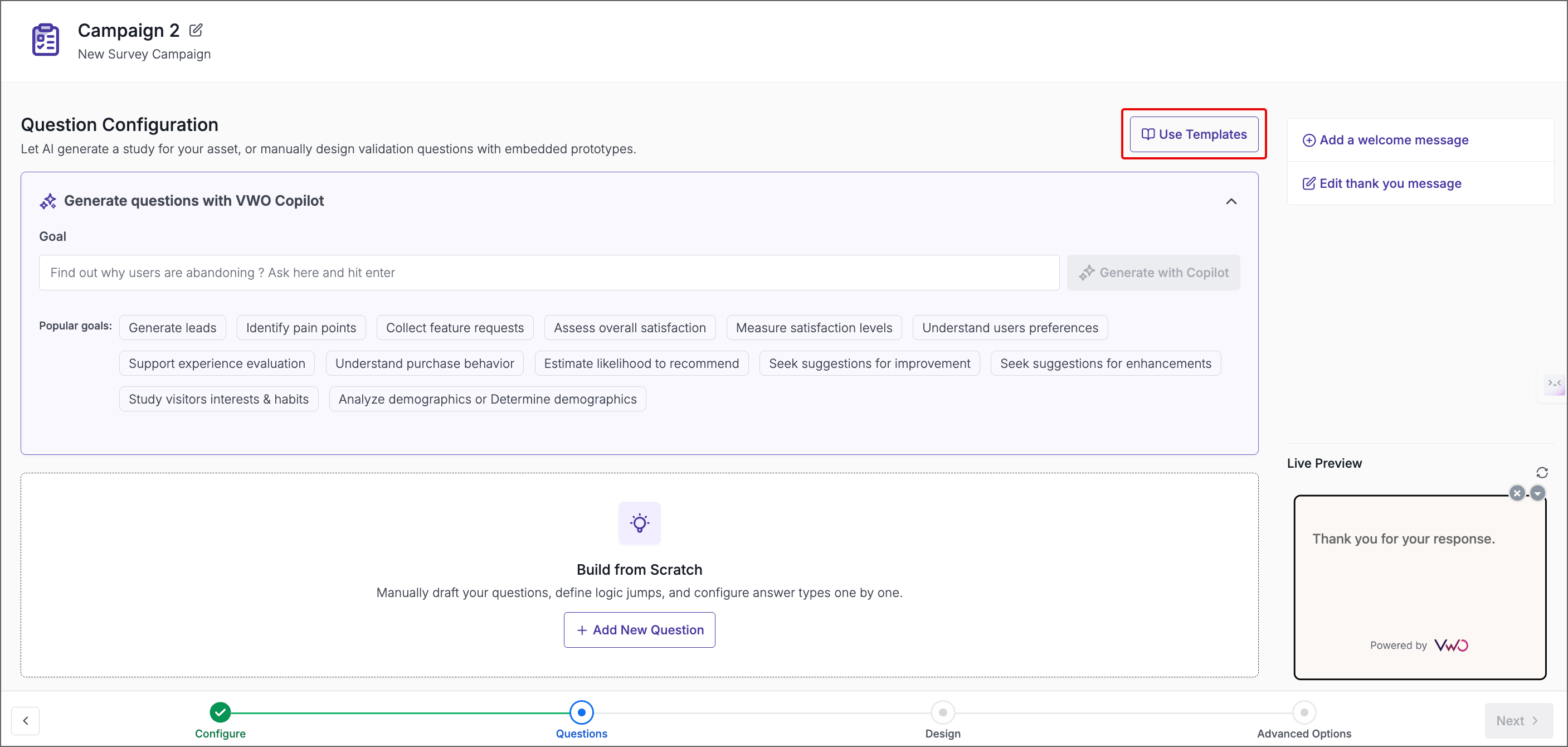This screenshot has width=1568, height=747.
Task: Click Generate with Copilot
Action: [x=1153, y=272]
